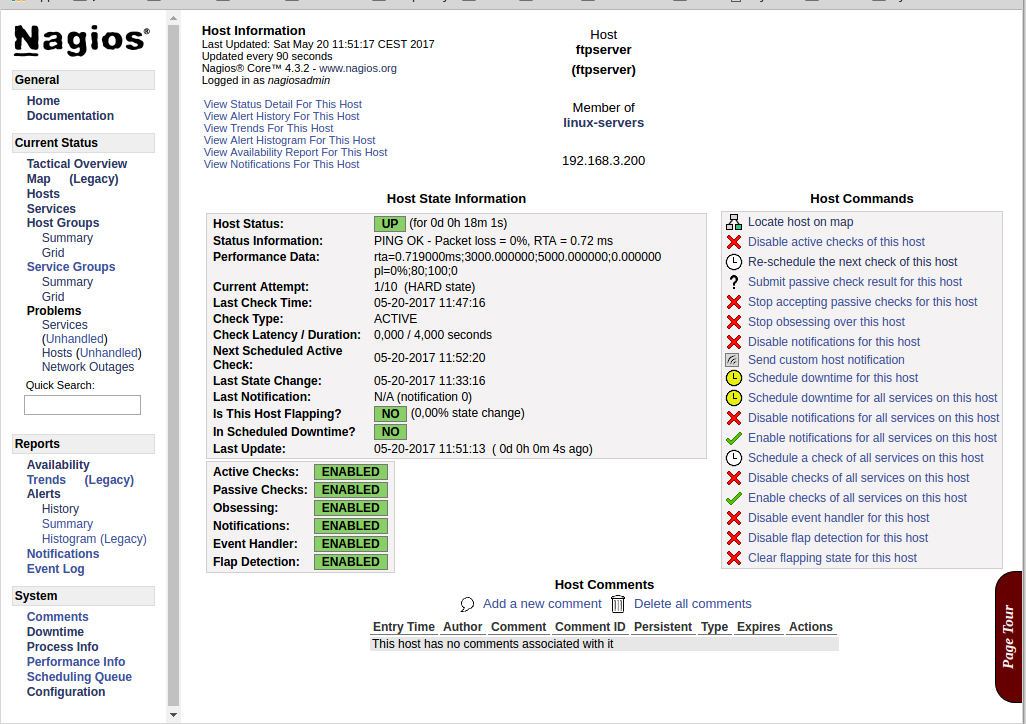Click red X beside Disable notifications for this host
The image size is (1026, 724).
[x=734, y=342]
